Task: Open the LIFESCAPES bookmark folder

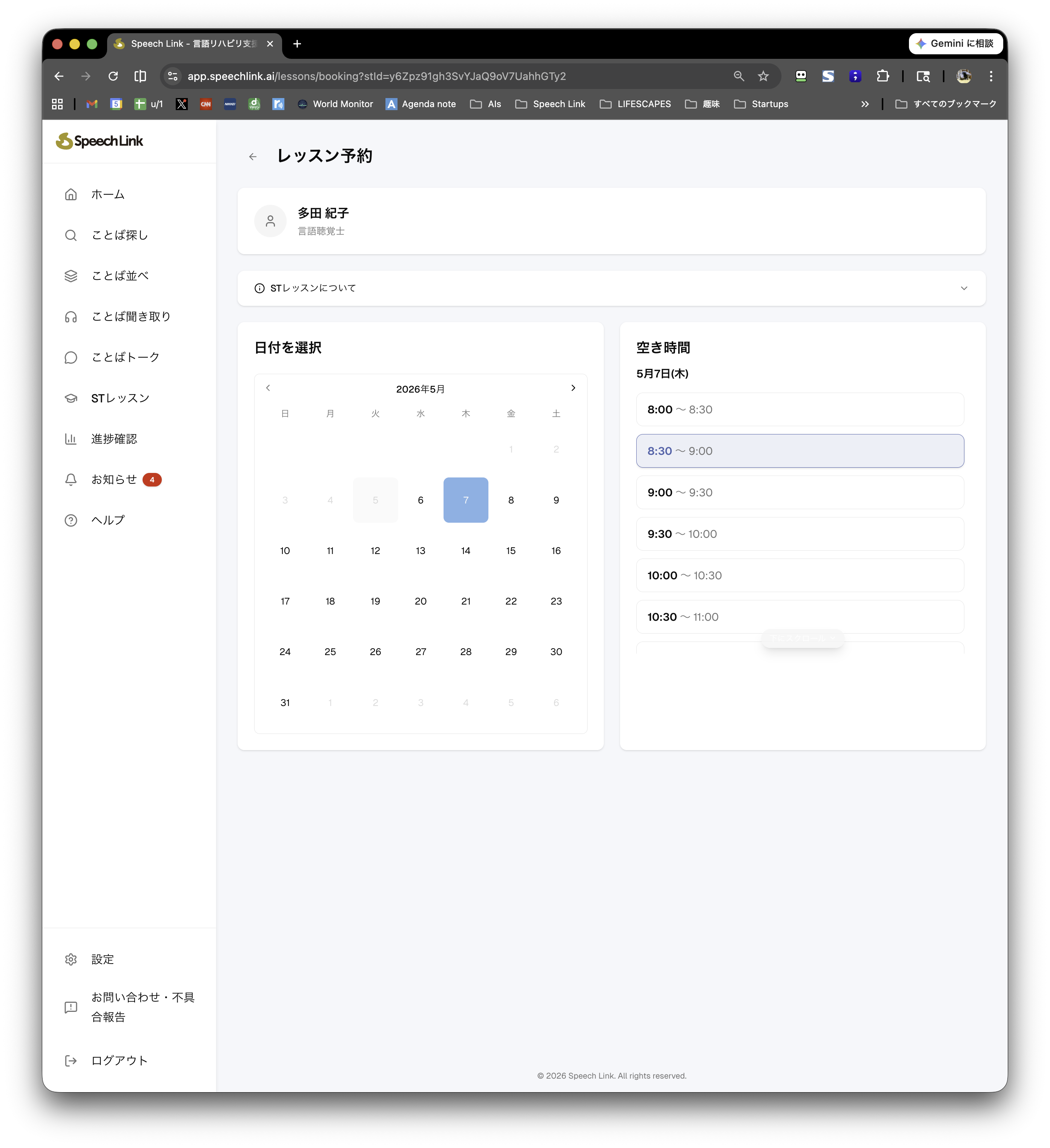Action: 635,104
